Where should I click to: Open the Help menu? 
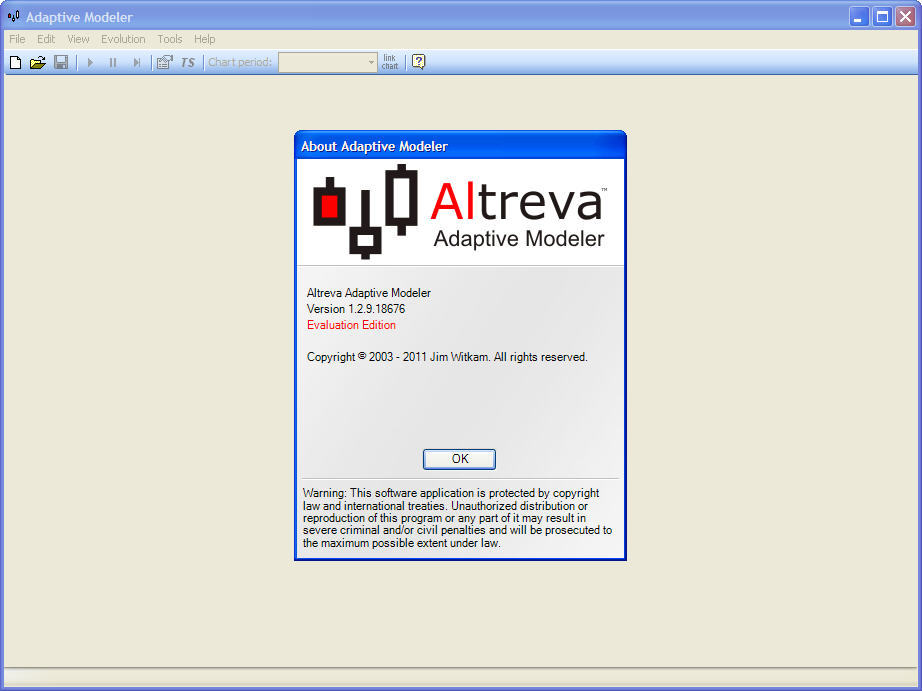coord(205,39)
